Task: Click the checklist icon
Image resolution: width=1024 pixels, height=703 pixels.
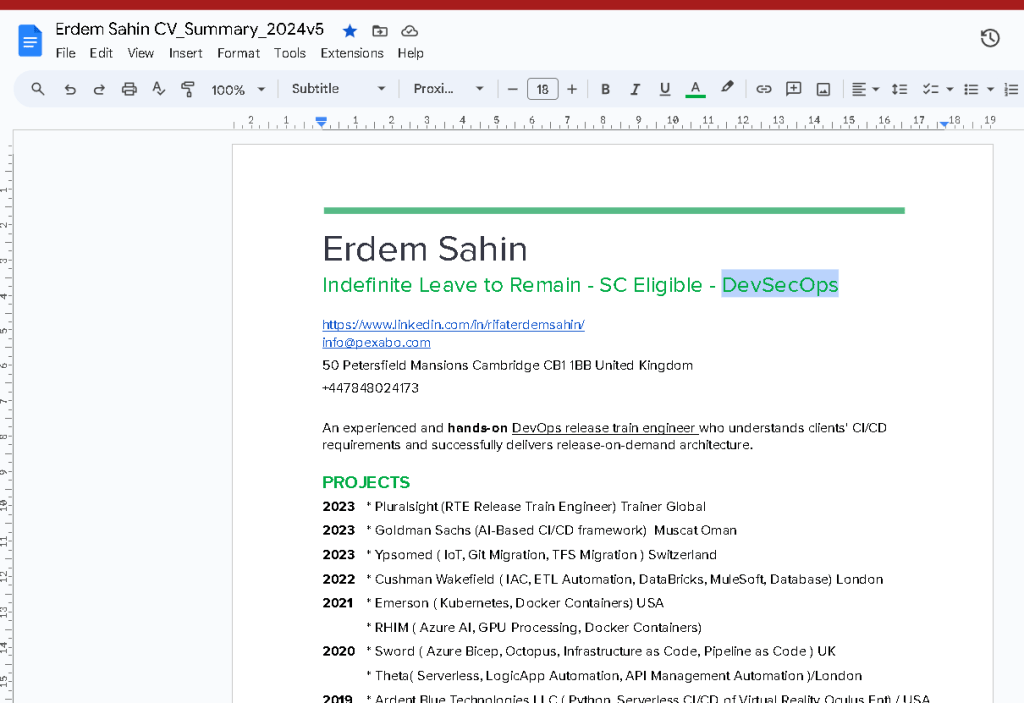Action: coord(931,89)
